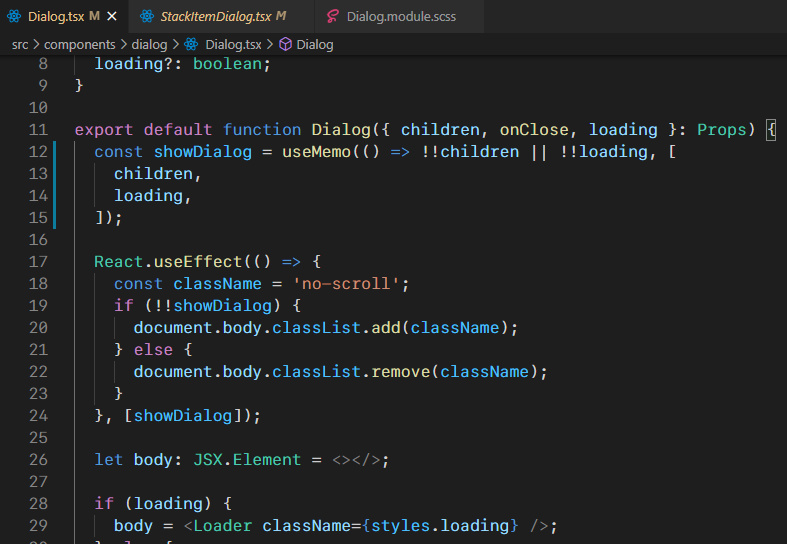
Task: Click React icon on Dialog.tsx tab
Action: pyautogui.click(x=14, y=17)
